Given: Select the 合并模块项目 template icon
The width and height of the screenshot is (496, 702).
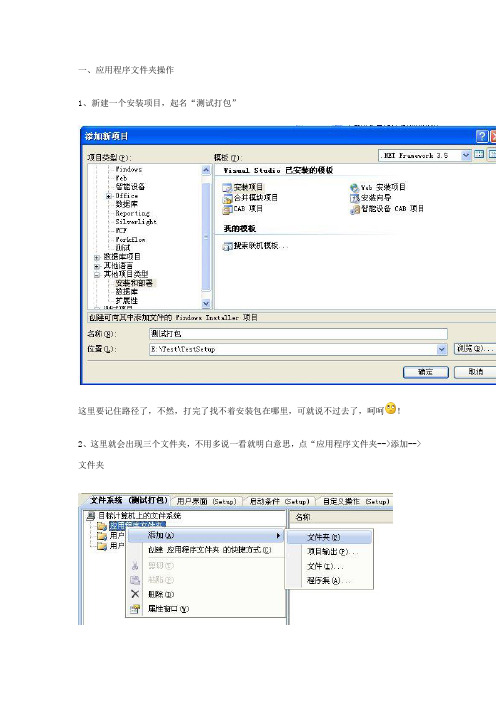Looking at the screenshot, I should [227, 198].
